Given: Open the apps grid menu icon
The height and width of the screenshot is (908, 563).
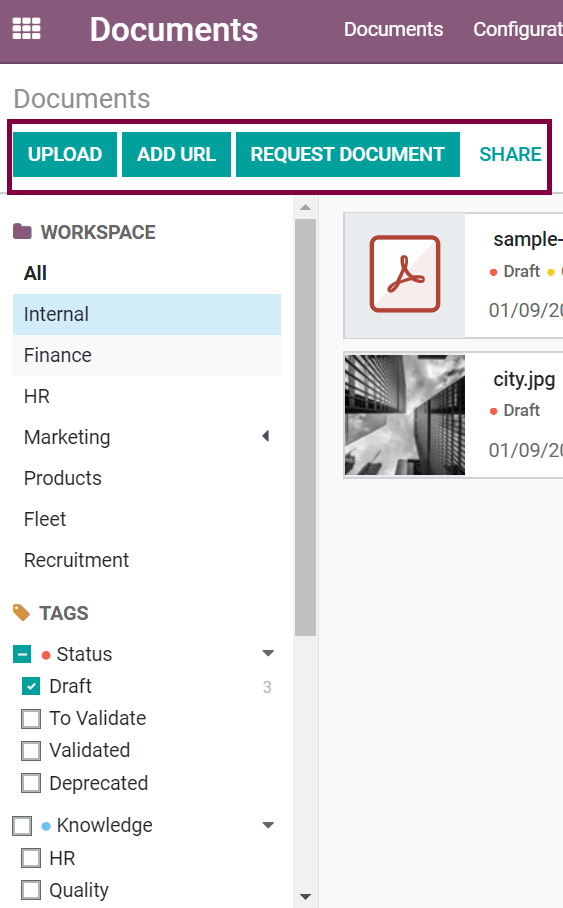Looking at the screenshot, I should click(x=27, y=28).
